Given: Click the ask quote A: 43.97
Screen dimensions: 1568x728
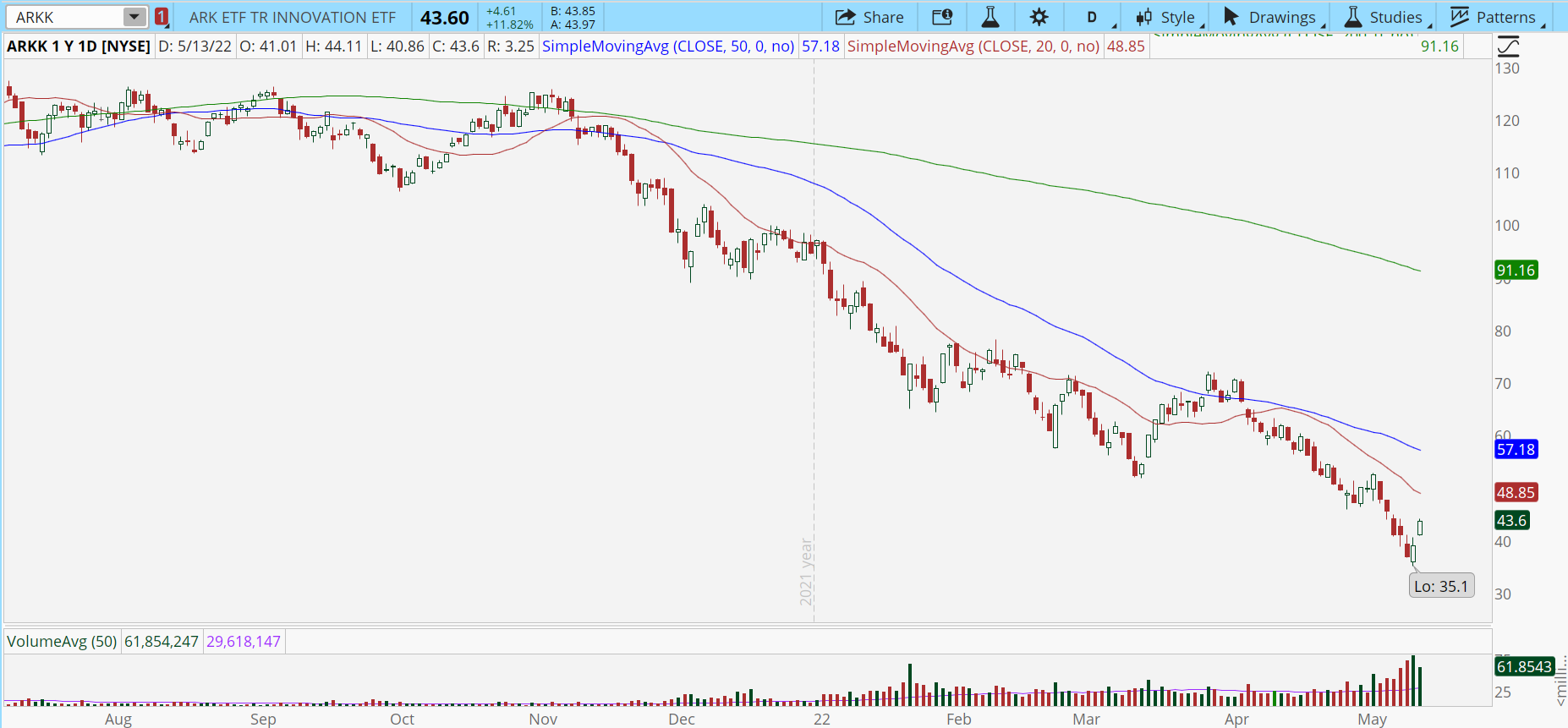Looking at the screenshot, I should pyautogui.click(x=573, y=25).
